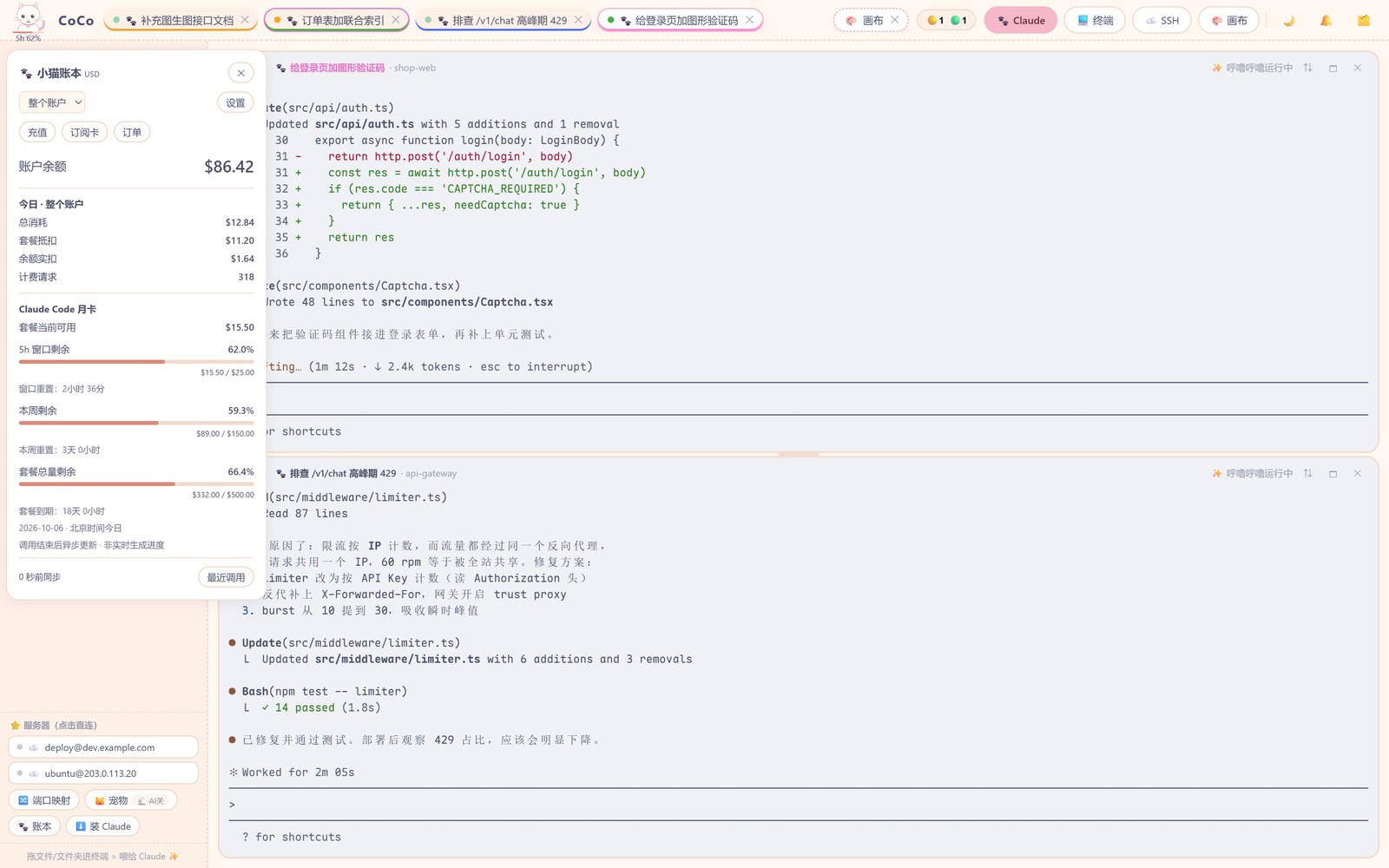Switch to the 给登录页加图形验证码 tab
1389x868 pixels.
[680, 20]
